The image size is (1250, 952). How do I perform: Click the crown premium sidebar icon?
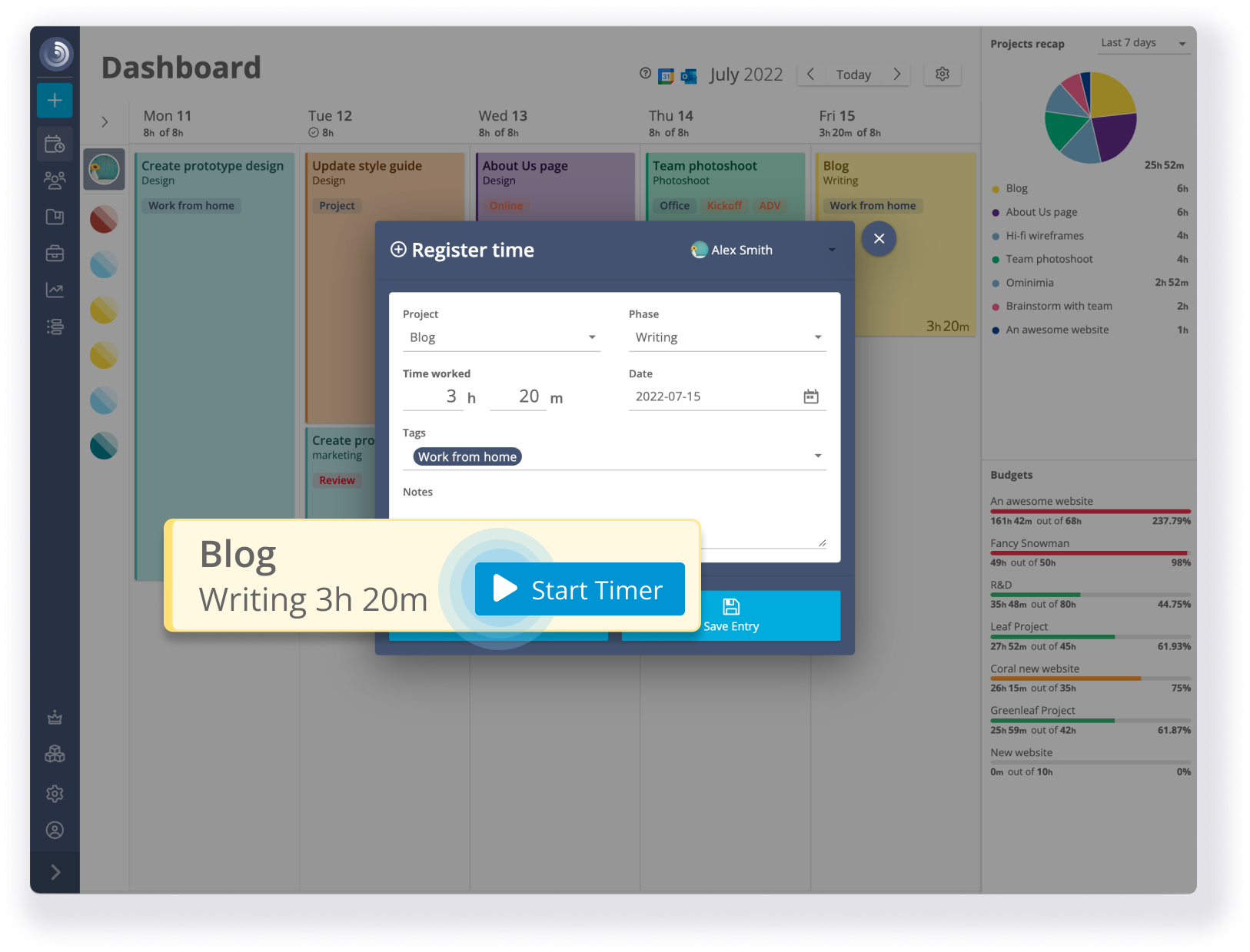pyautogui.click(x=55, y=718)
